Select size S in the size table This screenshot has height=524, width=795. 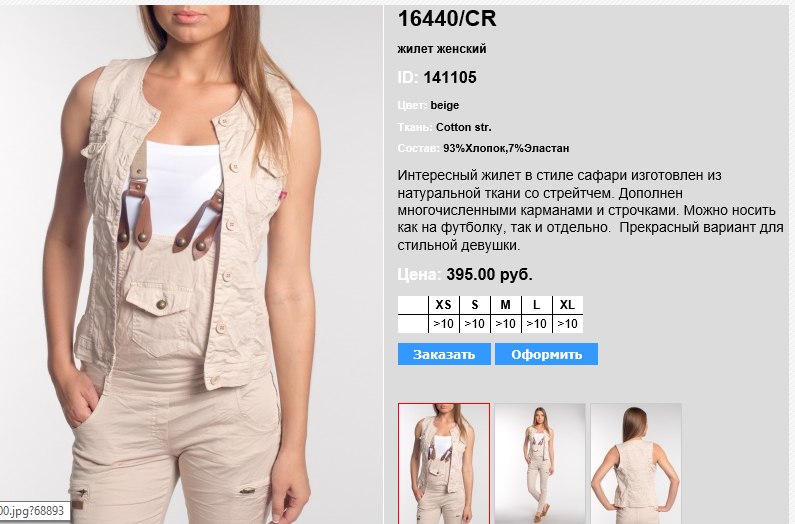coord(475,305)
